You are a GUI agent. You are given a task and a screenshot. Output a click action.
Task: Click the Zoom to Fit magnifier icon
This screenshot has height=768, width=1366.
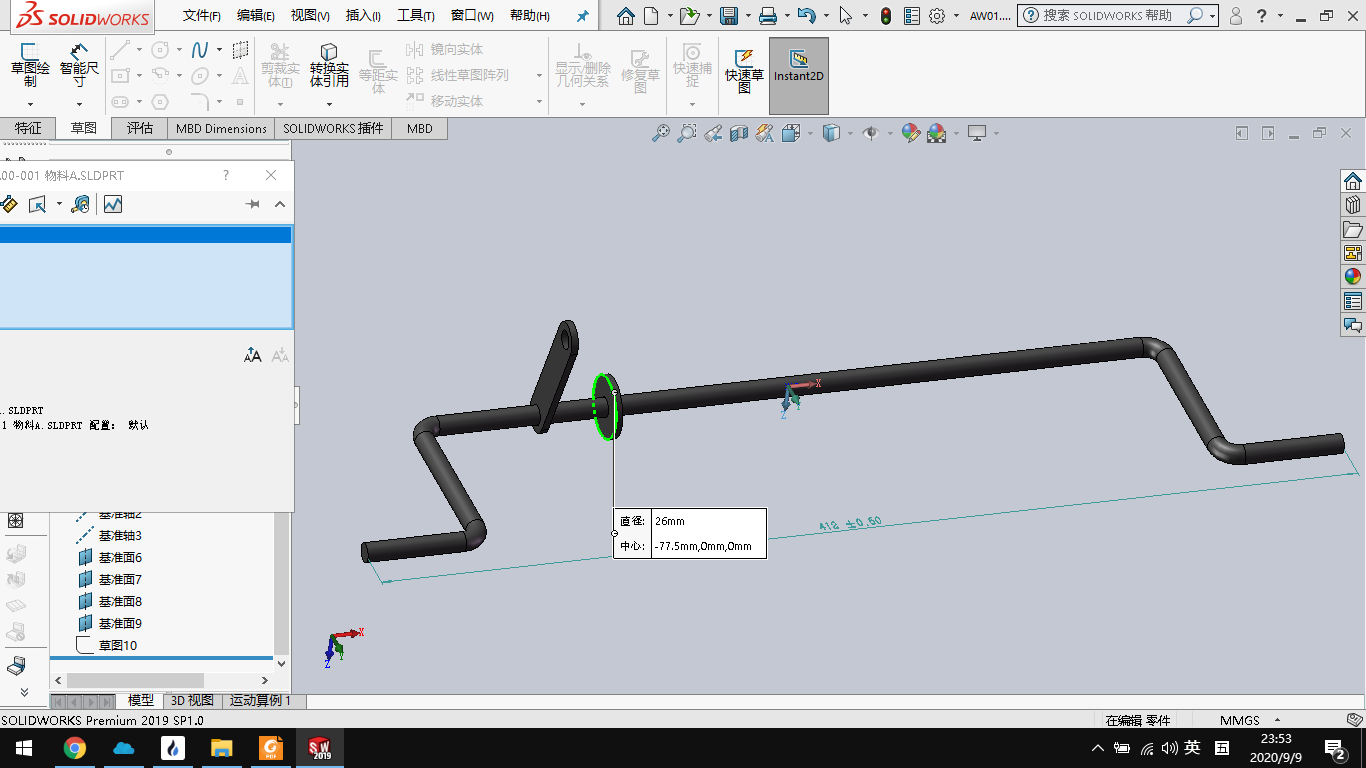pos(660,133)
